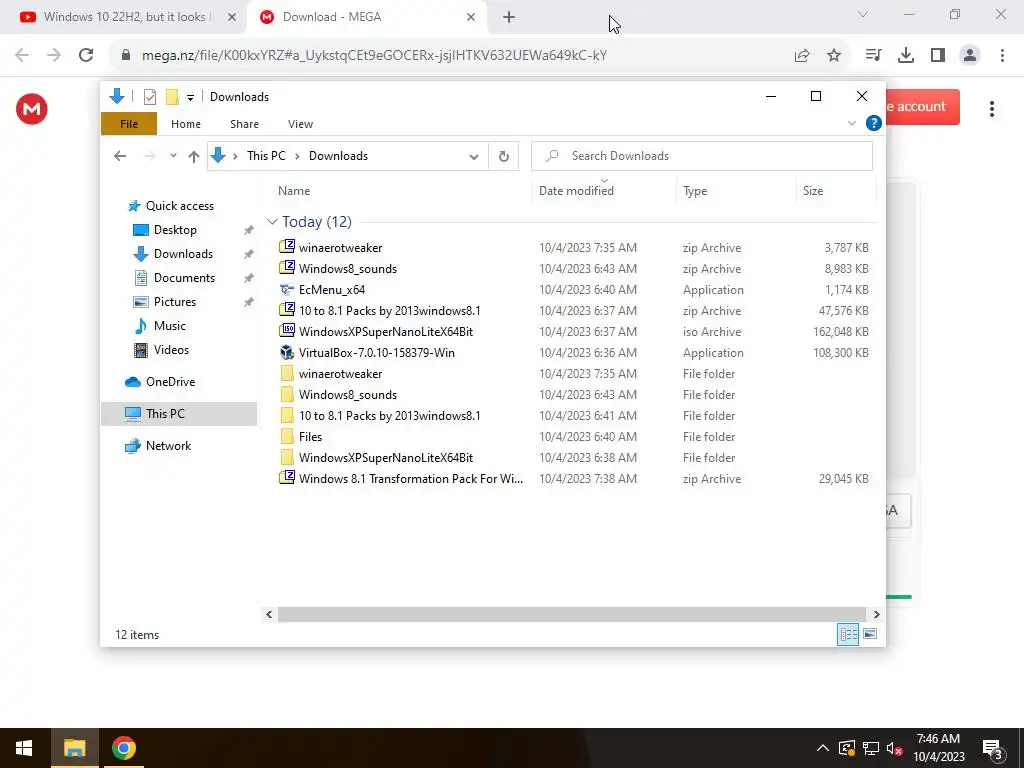The width and height of the screenshot is (1024, 768).
Task: Open Videos in the navigation pane
Action: pos(161,350)
